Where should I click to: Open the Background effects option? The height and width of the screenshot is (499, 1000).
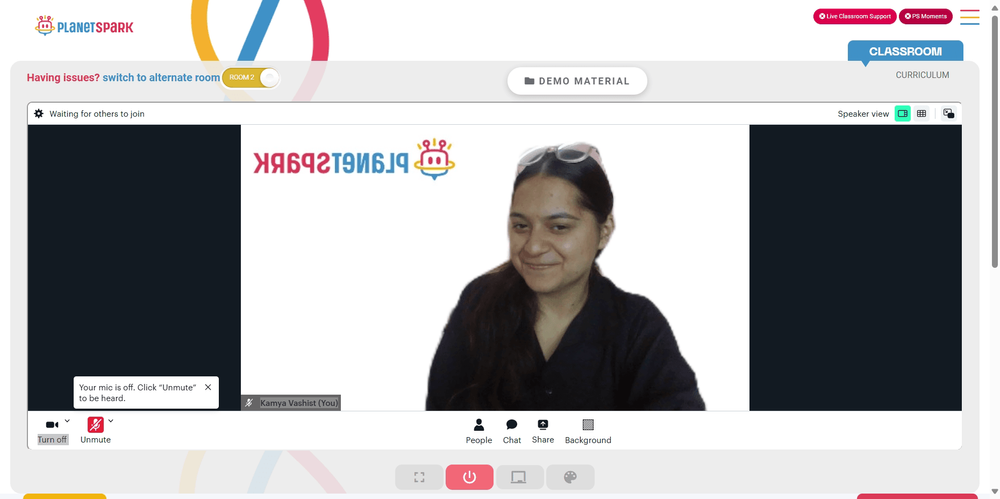[x=588, y=431]
